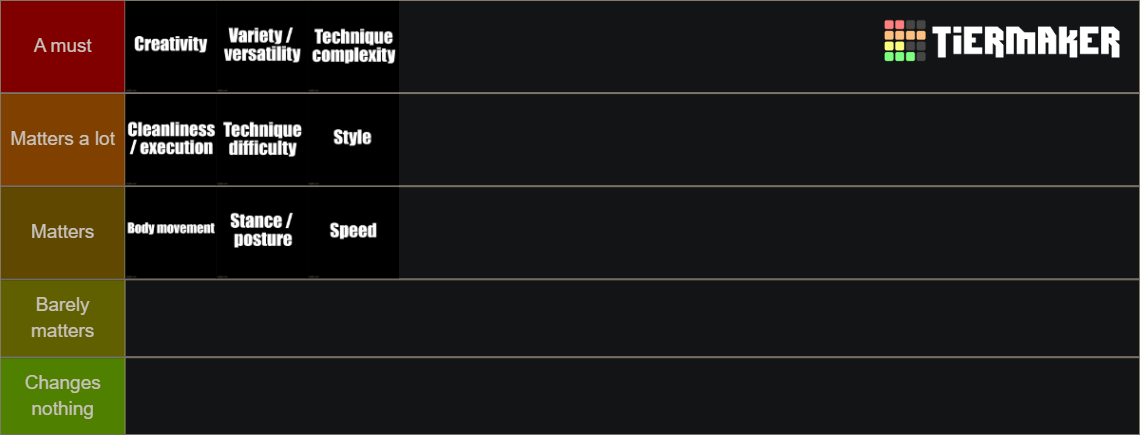Select the Creativity tile

(x=171, y=47)
